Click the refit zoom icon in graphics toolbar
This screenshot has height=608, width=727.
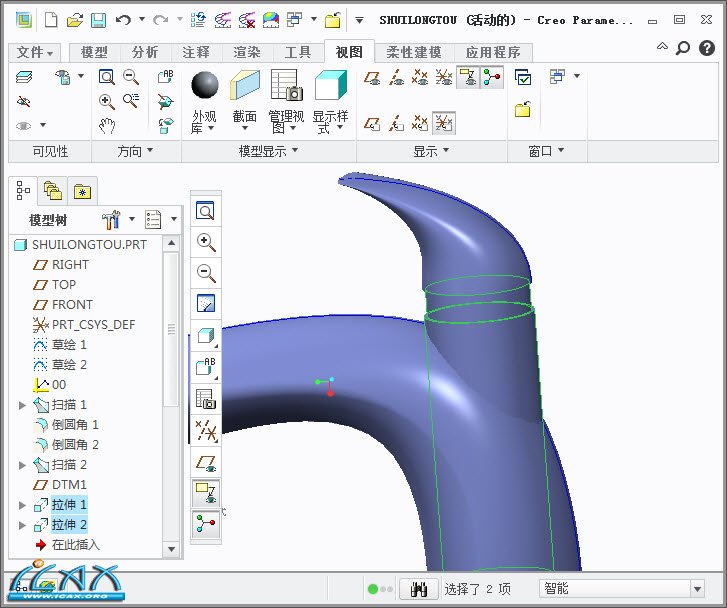[x=206, y=211]
